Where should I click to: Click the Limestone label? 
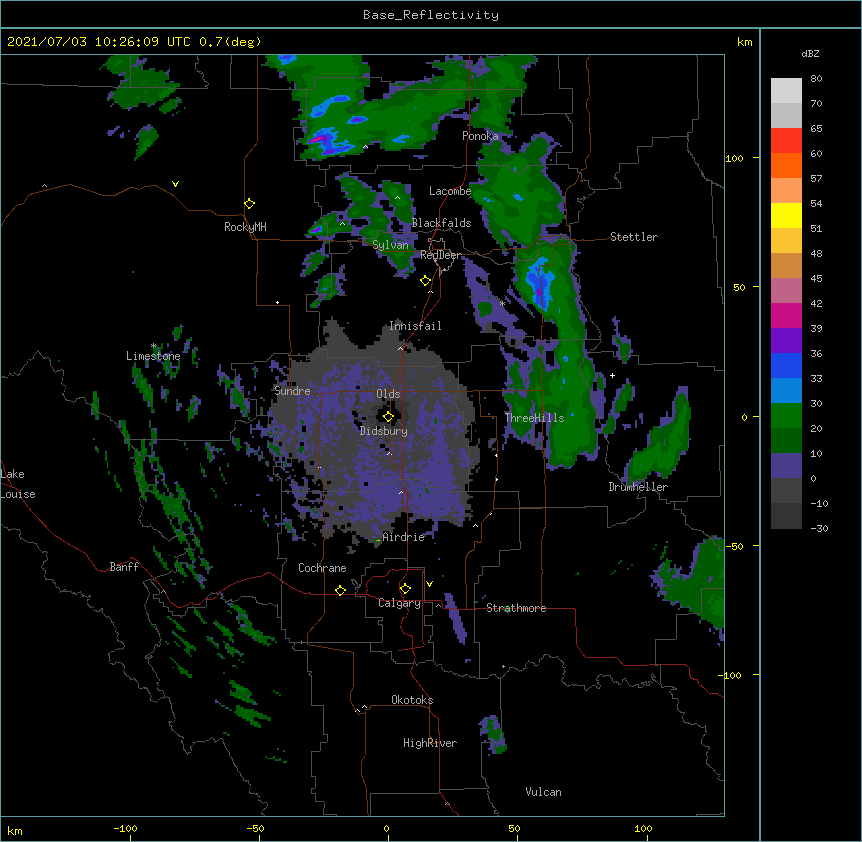click(153, 356)
